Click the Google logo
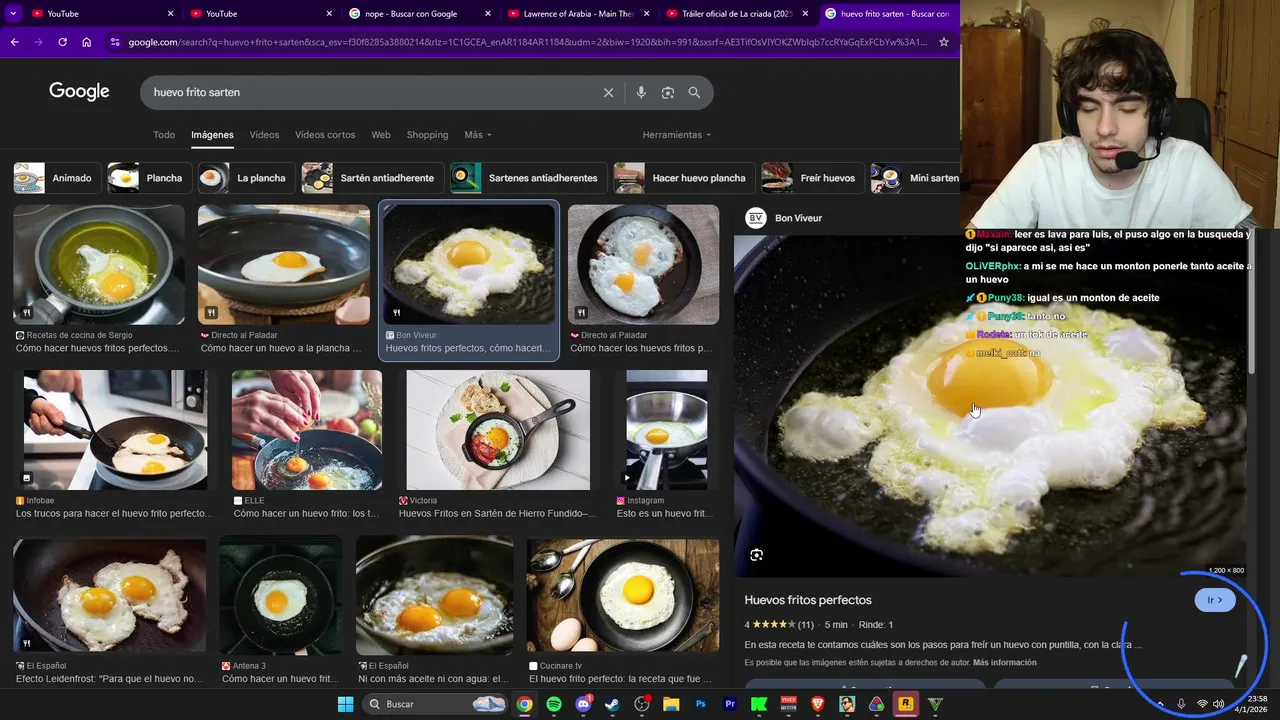This screenshot has height=720, width=1280. [79, 92]
